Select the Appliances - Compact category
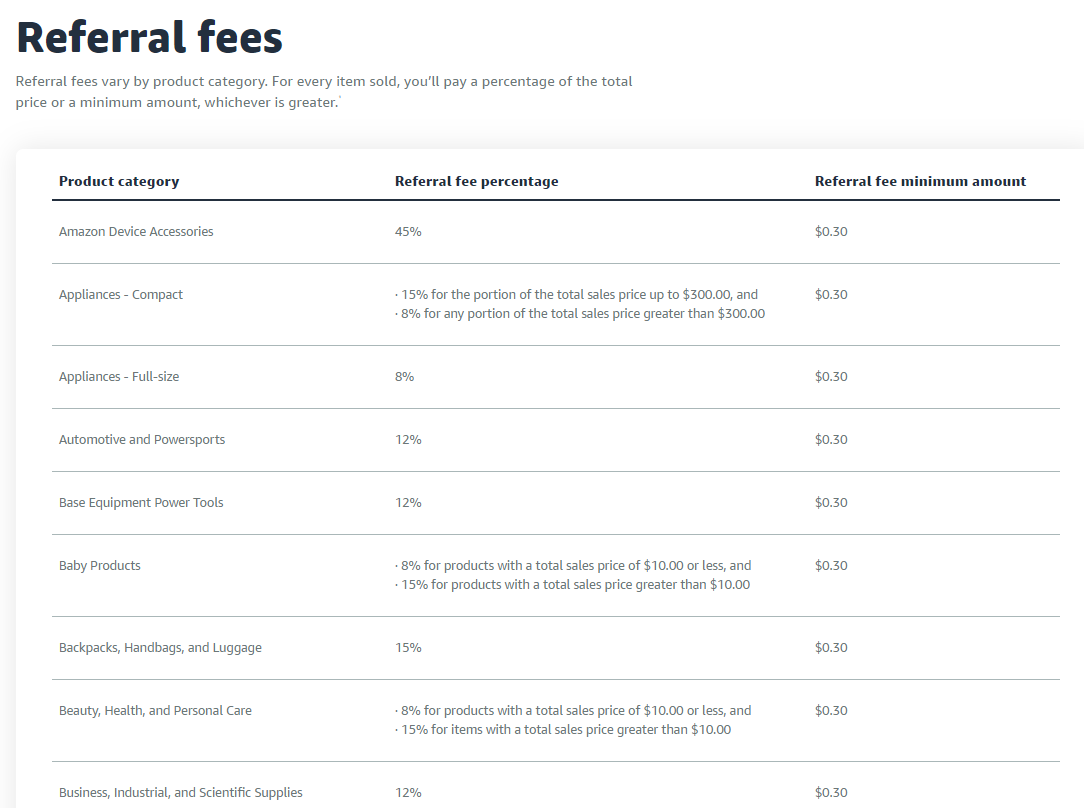The image size is (1084, 808). pyautogui.click(x=121, y=294)
